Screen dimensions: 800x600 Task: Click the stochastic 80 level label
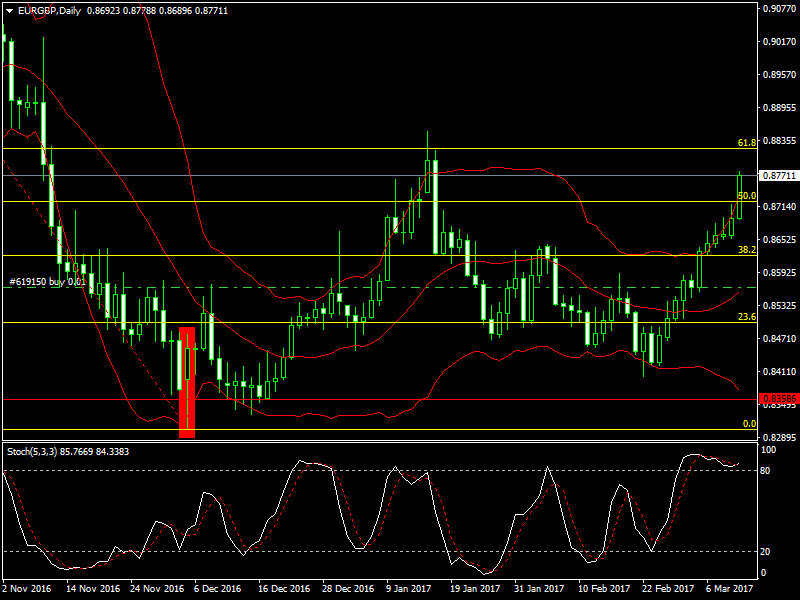[x=765, y=470]
